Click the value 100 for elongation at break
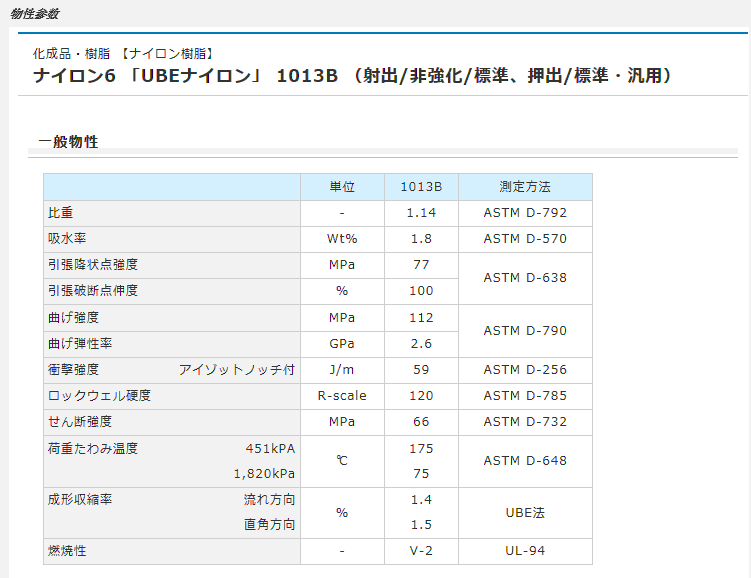 [x=421, y=291]
